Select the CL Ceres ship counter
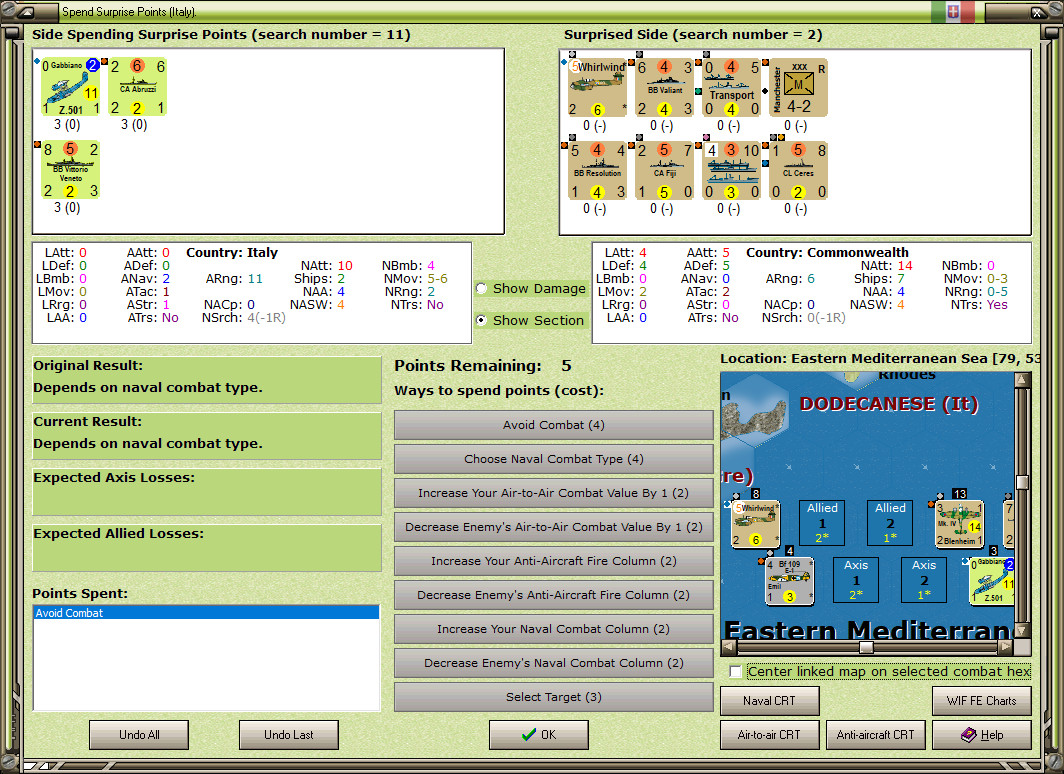1064x774 pixels. [x=799, y=171]
